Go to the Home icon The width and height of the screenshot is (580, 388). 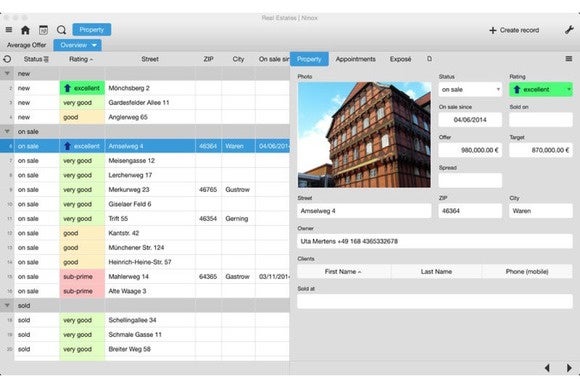25,30
